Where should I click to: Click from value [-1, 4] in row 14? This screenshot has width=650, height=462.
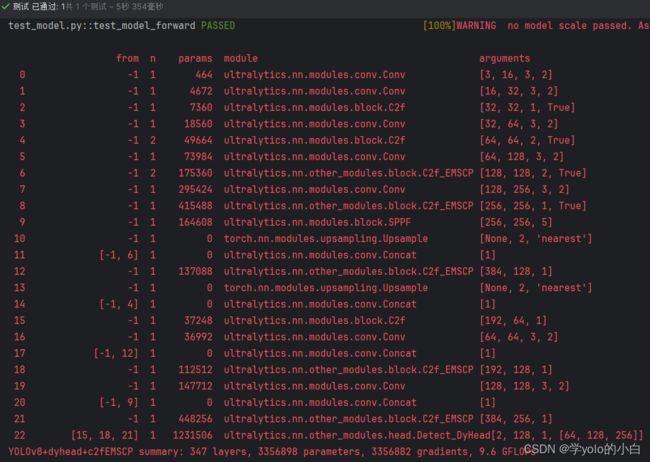tap(119, 304)
